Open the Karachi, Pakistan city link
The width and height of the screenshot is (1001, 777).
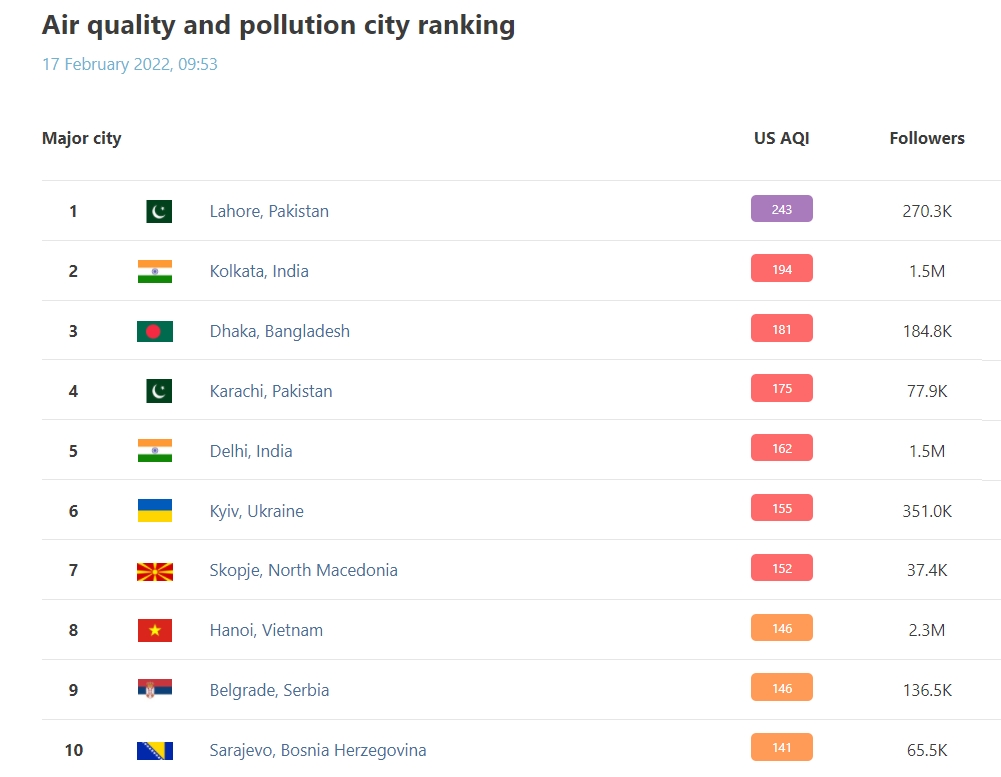[x=271, y=391]
